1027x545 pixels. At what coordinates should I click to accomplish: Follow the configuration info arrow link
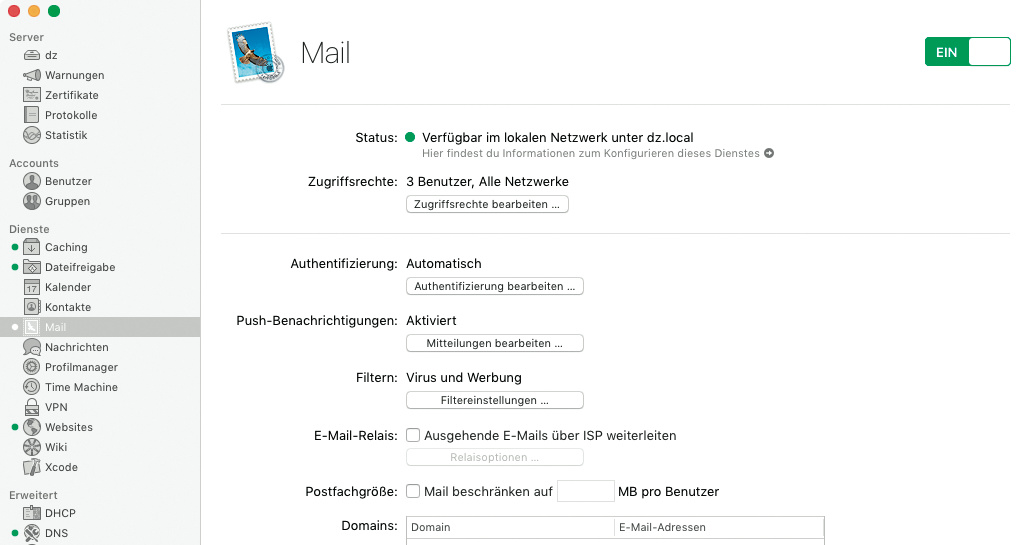[x=769, y=154]
